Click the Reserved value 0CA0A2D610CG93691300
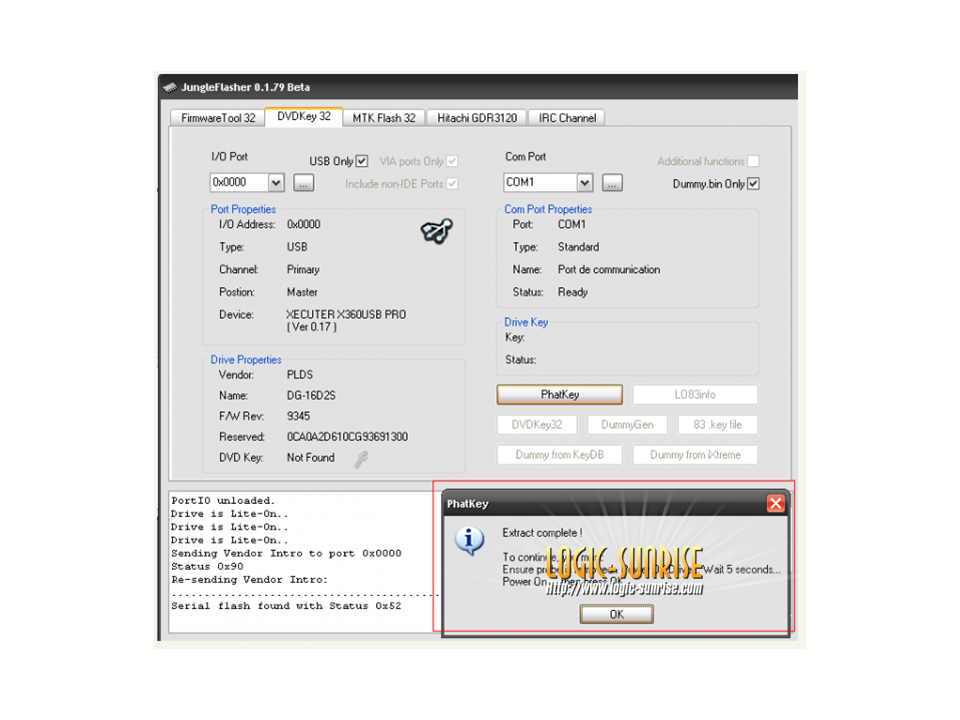This screenshot has height=720, width=960. pyautogui.click(x=347, y=437)
